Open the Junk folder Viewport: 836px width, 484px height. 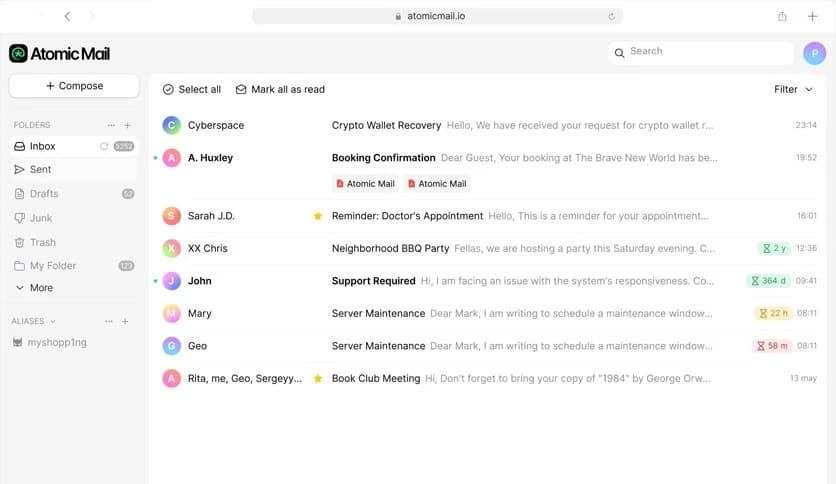(74, 218)
